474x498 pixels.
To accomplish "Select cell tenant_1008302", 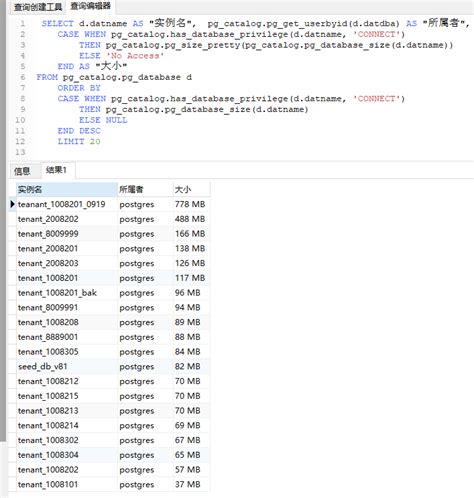I will click(67, 440).
